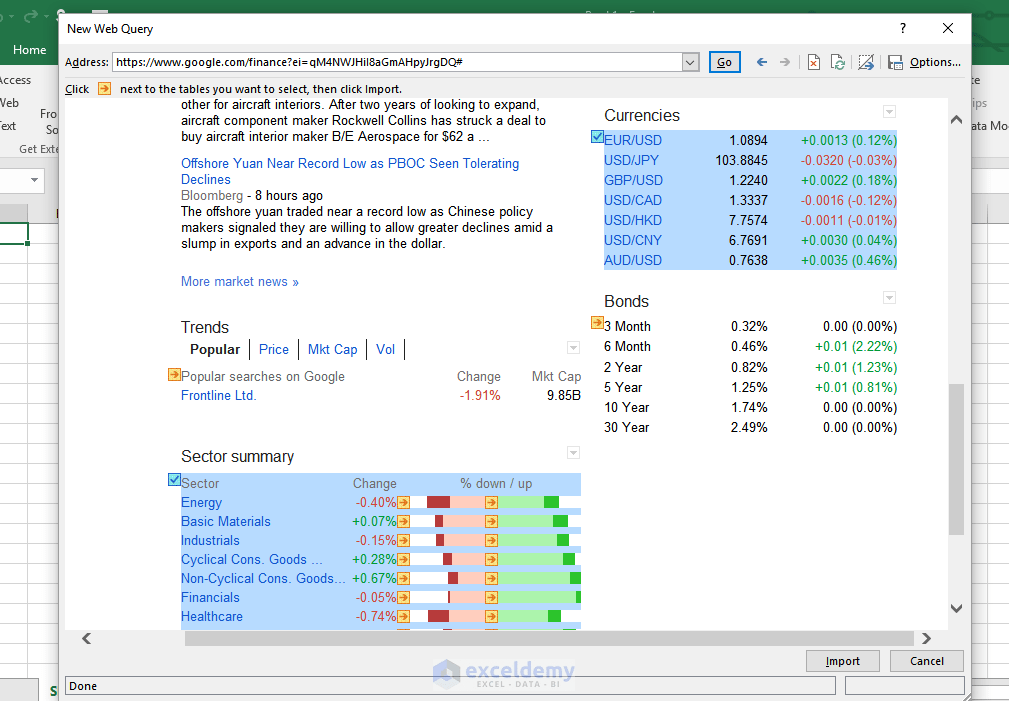Expand the Address bar dropdown

(x=690, y=62)
